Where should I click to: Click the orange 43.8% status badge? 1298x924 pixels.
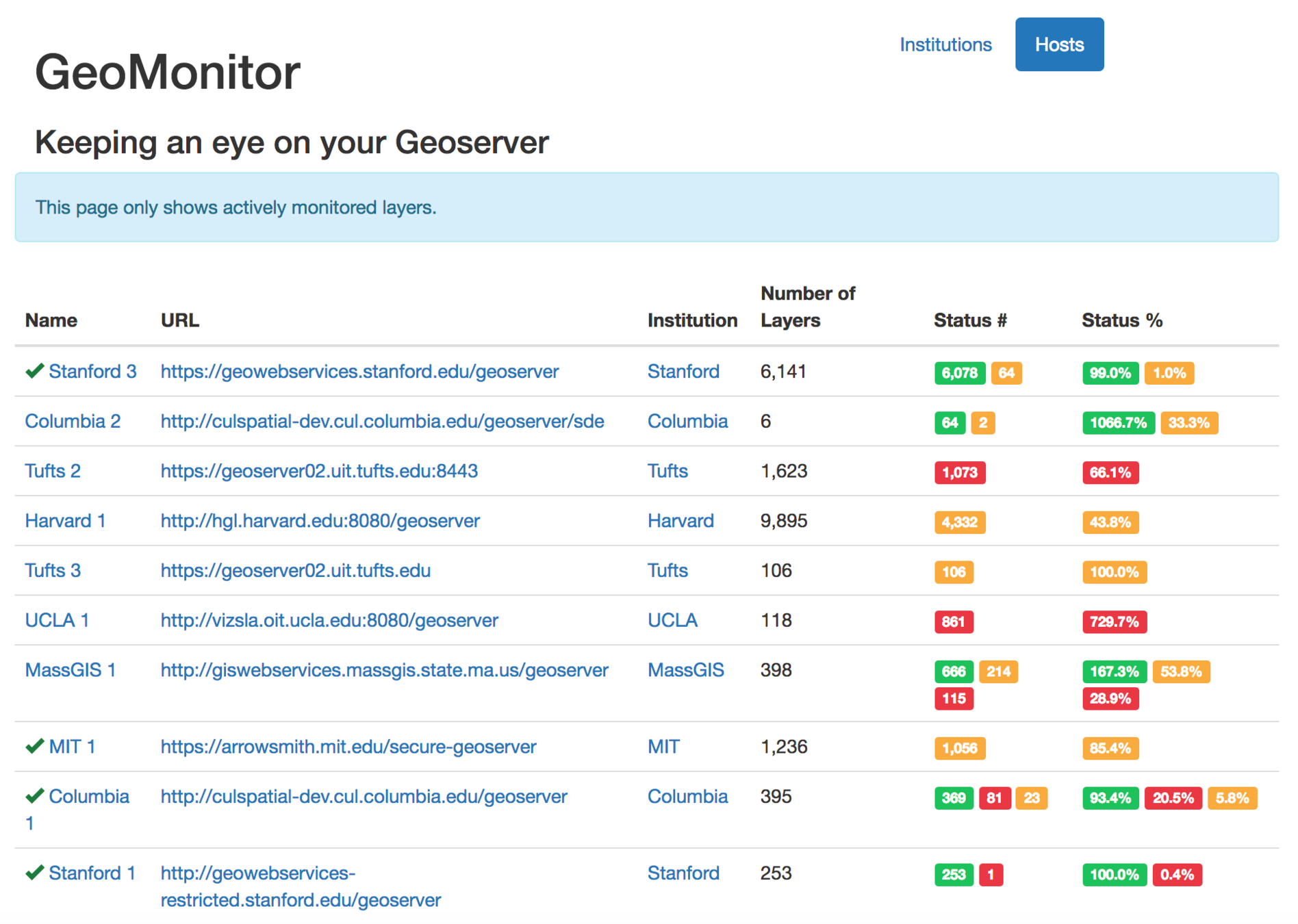click(x=1110, y=523)
